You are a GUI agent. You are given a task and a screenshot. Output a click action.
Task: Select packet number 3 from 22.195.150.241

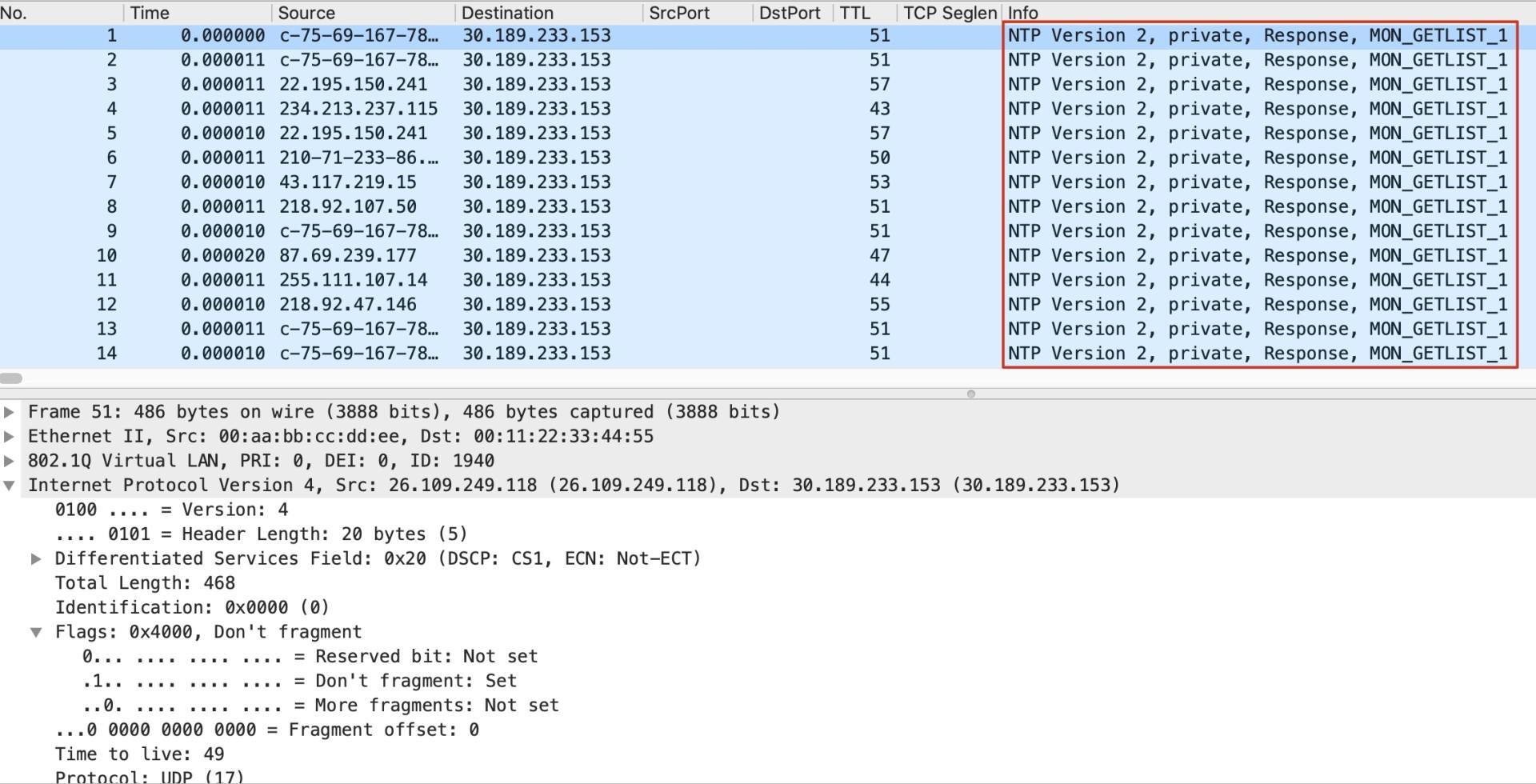353,85
